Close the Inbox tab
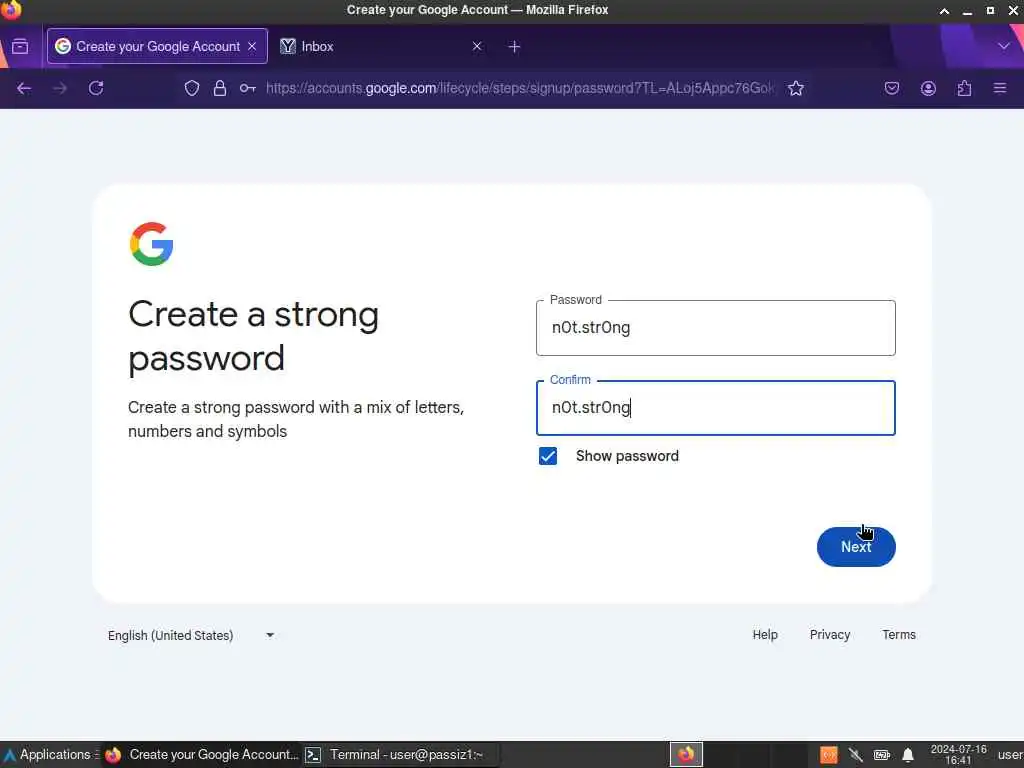Image resolution: width=1024 pixels, height=768 pixels. pyautogui.click(x=477, y=46)
